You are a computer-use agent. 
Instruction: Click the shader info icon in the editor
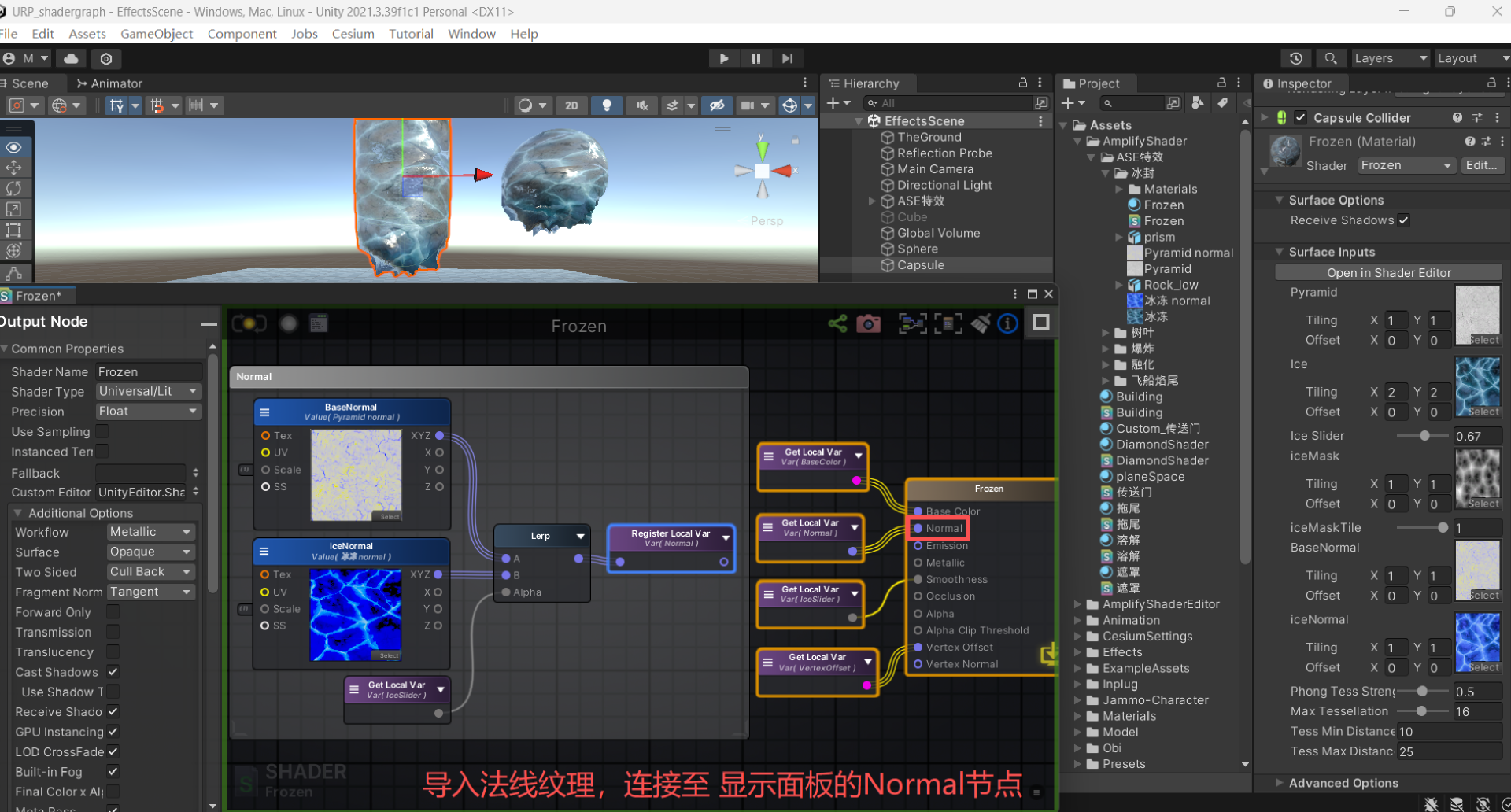(1007, 323)
